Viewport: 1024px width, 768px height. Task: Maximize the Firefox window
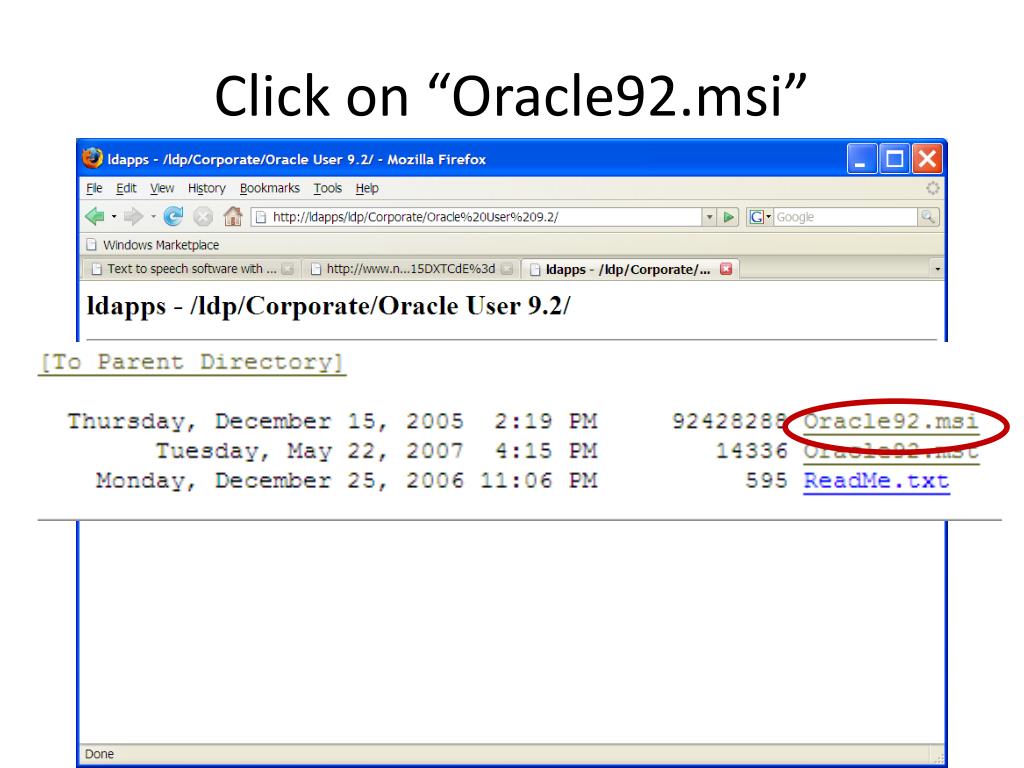(894, 159)
